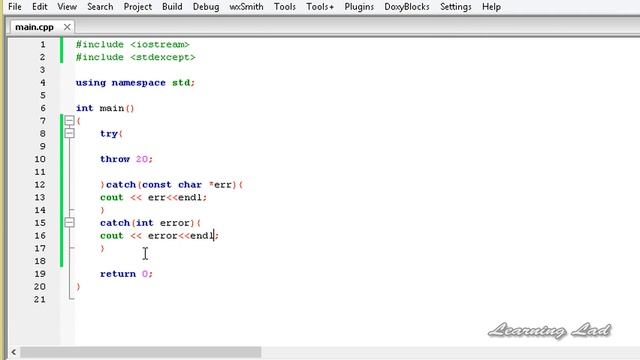Click on '#include <stdexcept>' text

(136, 57)
